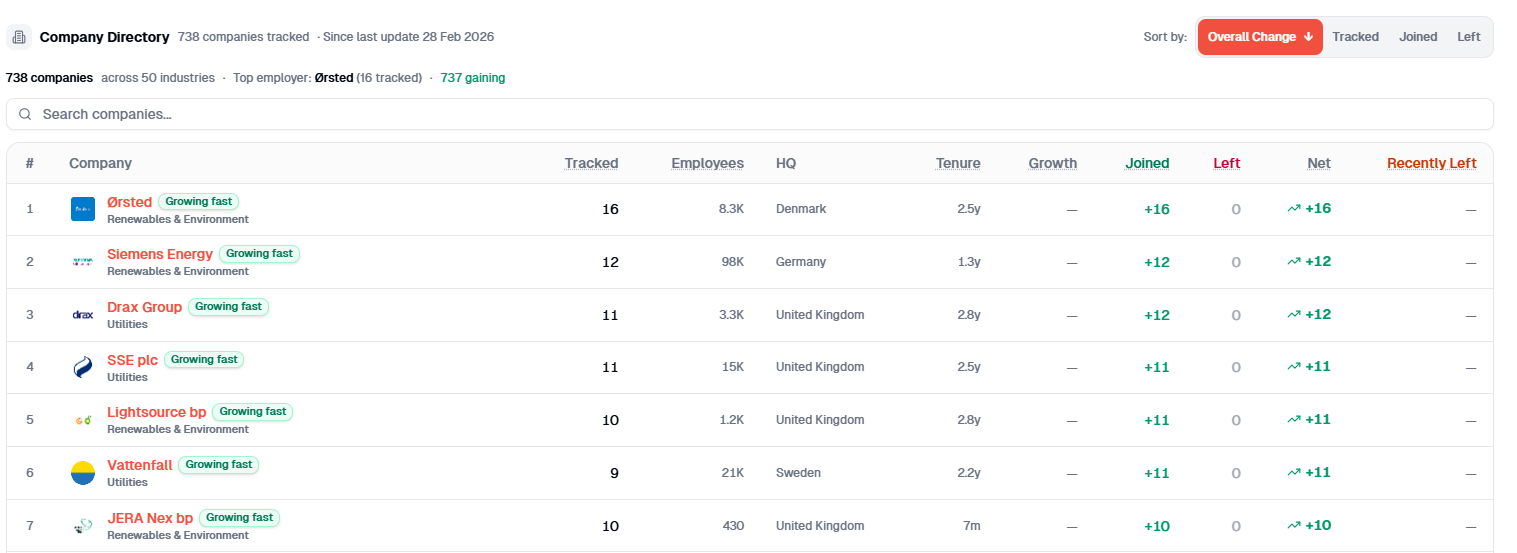Click the Sweden HQ cell for Vattenfall
The image size is (1517, 553).
point(798,473)
